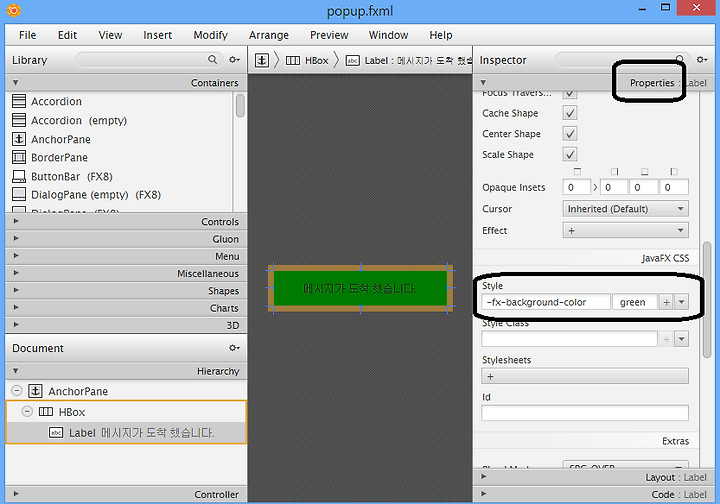
Task: Collapse the Containers library section
Action: [x=16, y=83]
